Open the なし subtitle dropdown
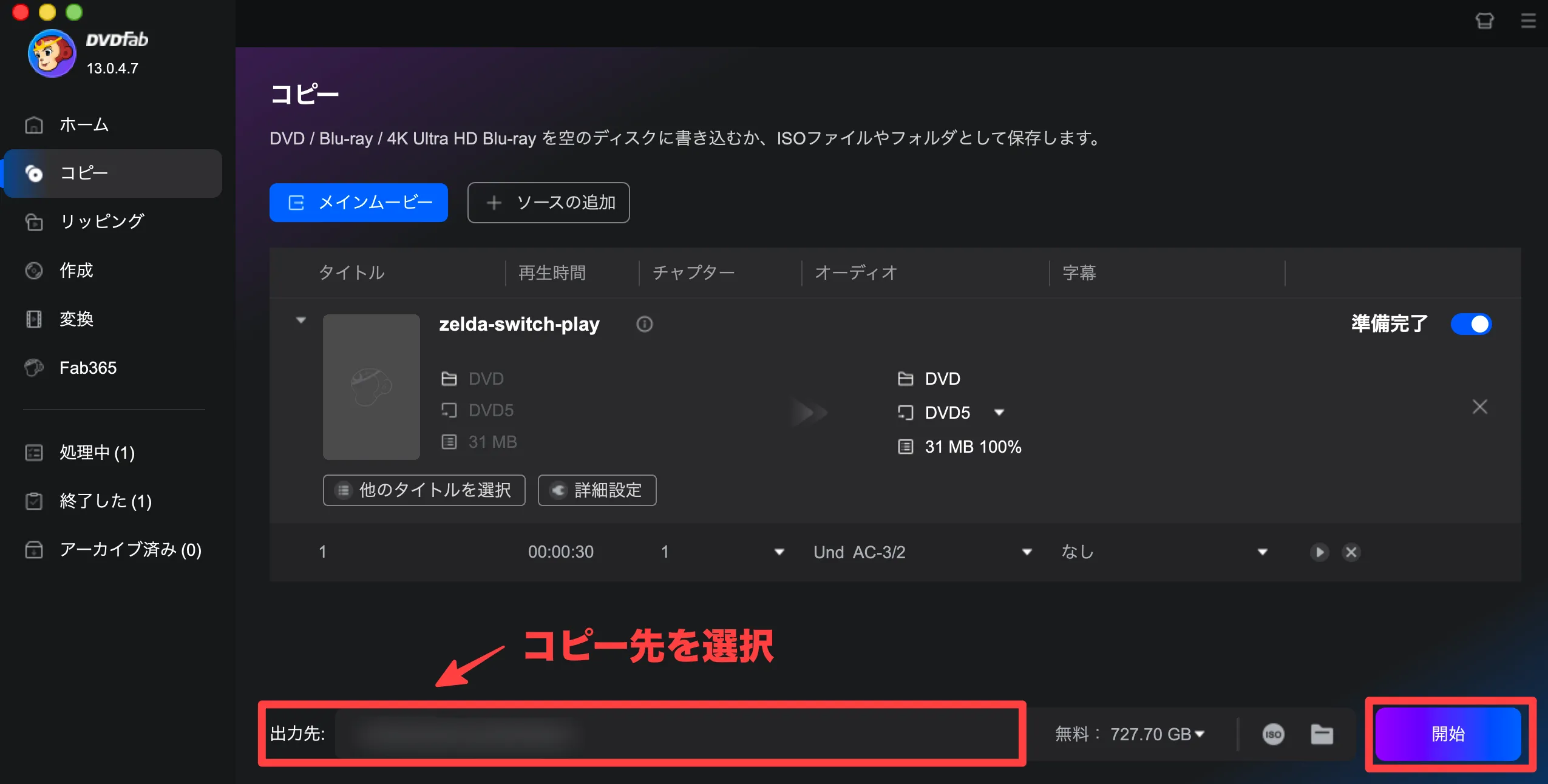 coord(1262,552)
